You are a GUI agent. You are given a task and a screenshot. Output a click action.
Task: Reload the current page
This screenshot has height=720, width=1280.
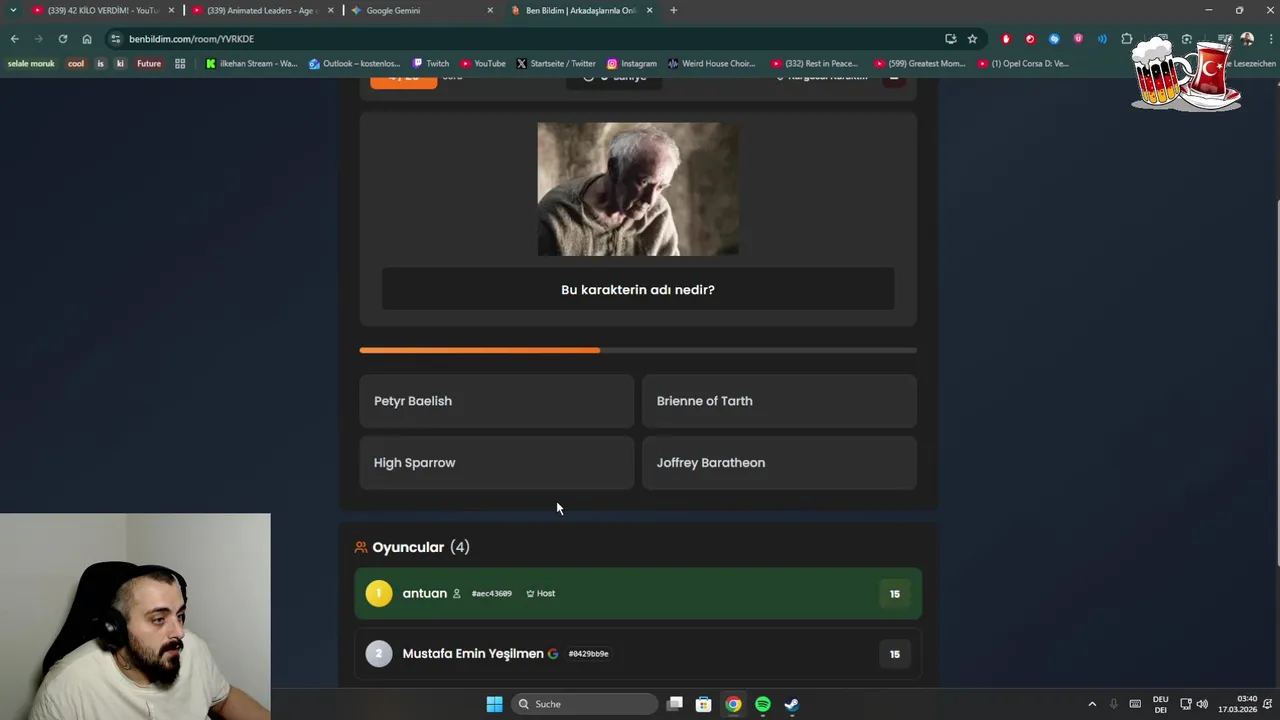(x=62, y=39)
